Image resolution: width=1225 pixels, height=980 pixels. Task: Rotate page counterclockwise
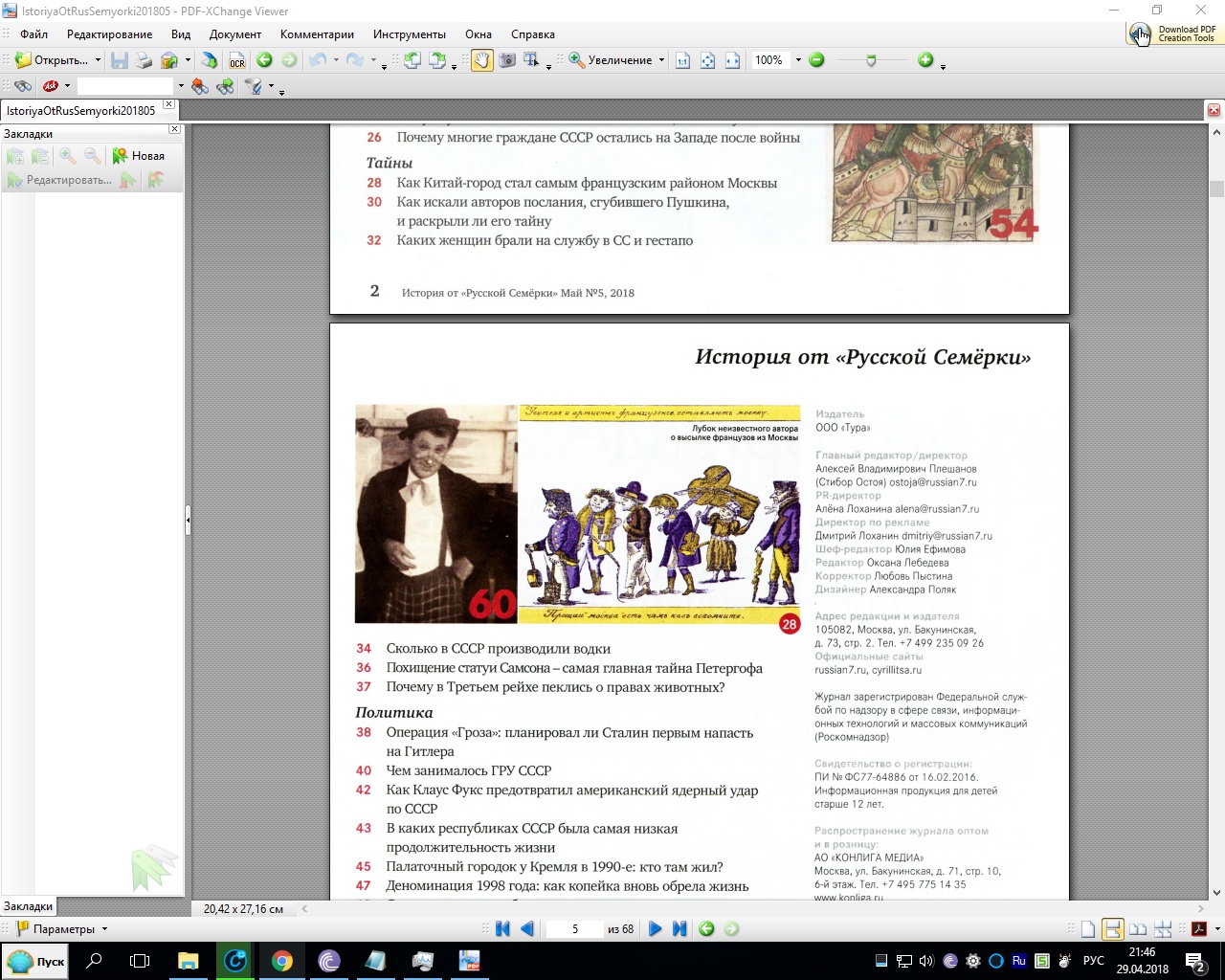[x=412, y=60]
